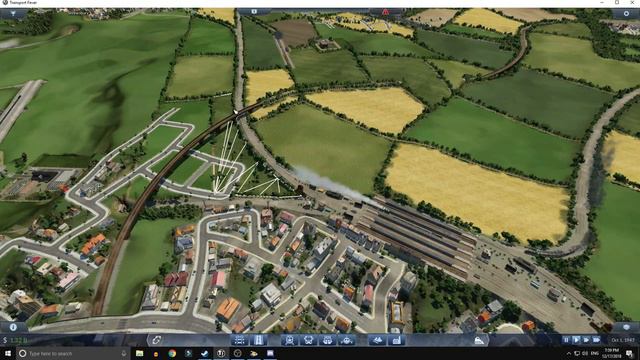Click the taskbar clock
The height and width of the screenshot is (360, 640).
tap(611, 353)
